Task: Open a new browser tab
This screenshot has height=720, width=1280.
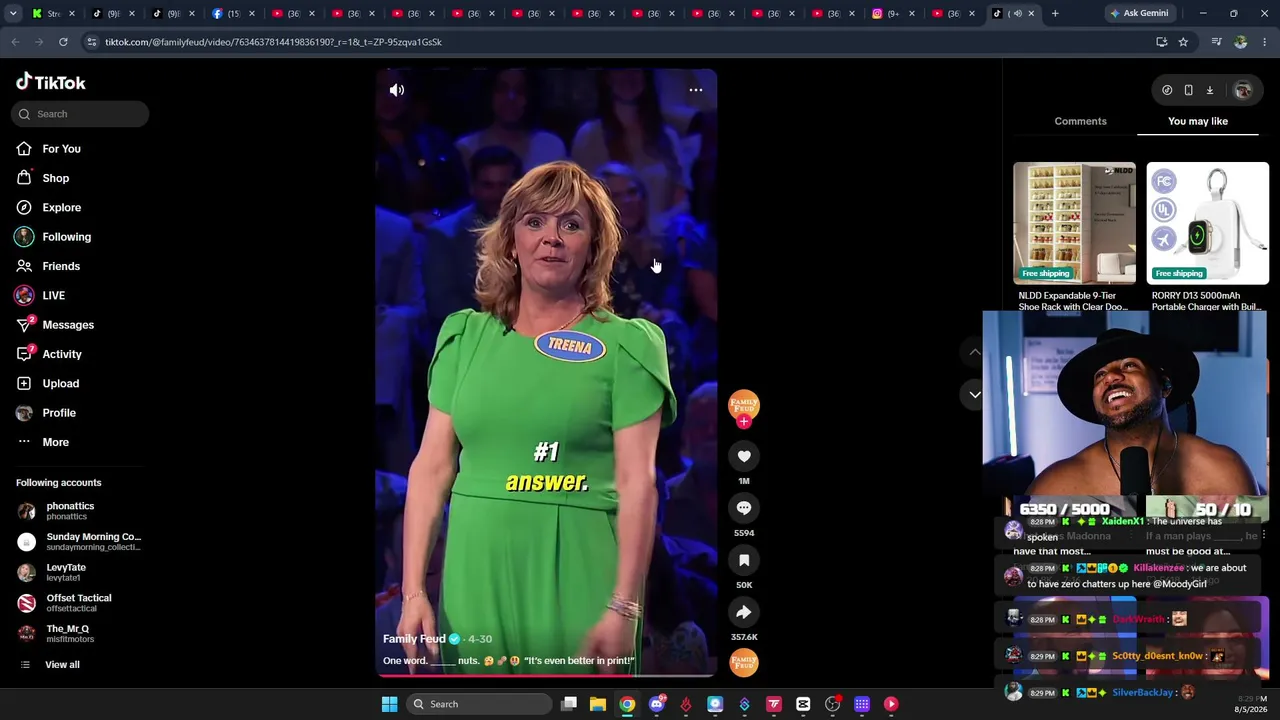Action: tap(1055, 13)
